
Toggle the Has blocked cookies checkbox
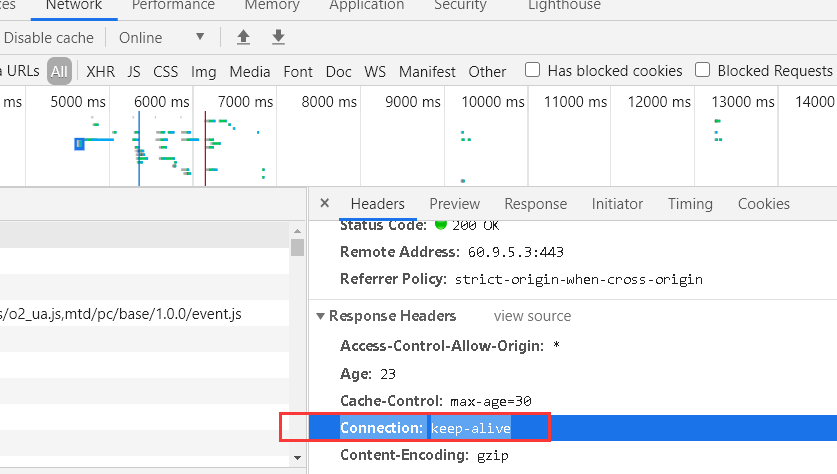[533, 71]
